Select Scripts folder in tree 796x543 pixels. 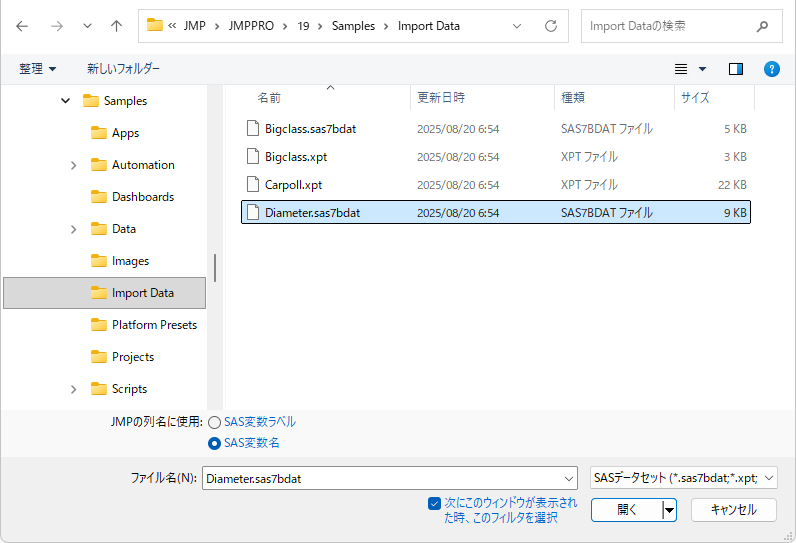[x=129, y=389]
